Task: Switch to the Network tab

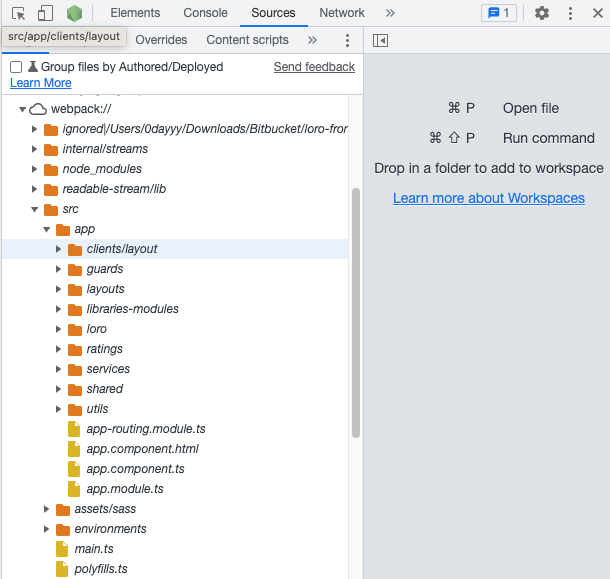Action: [342, 13]
